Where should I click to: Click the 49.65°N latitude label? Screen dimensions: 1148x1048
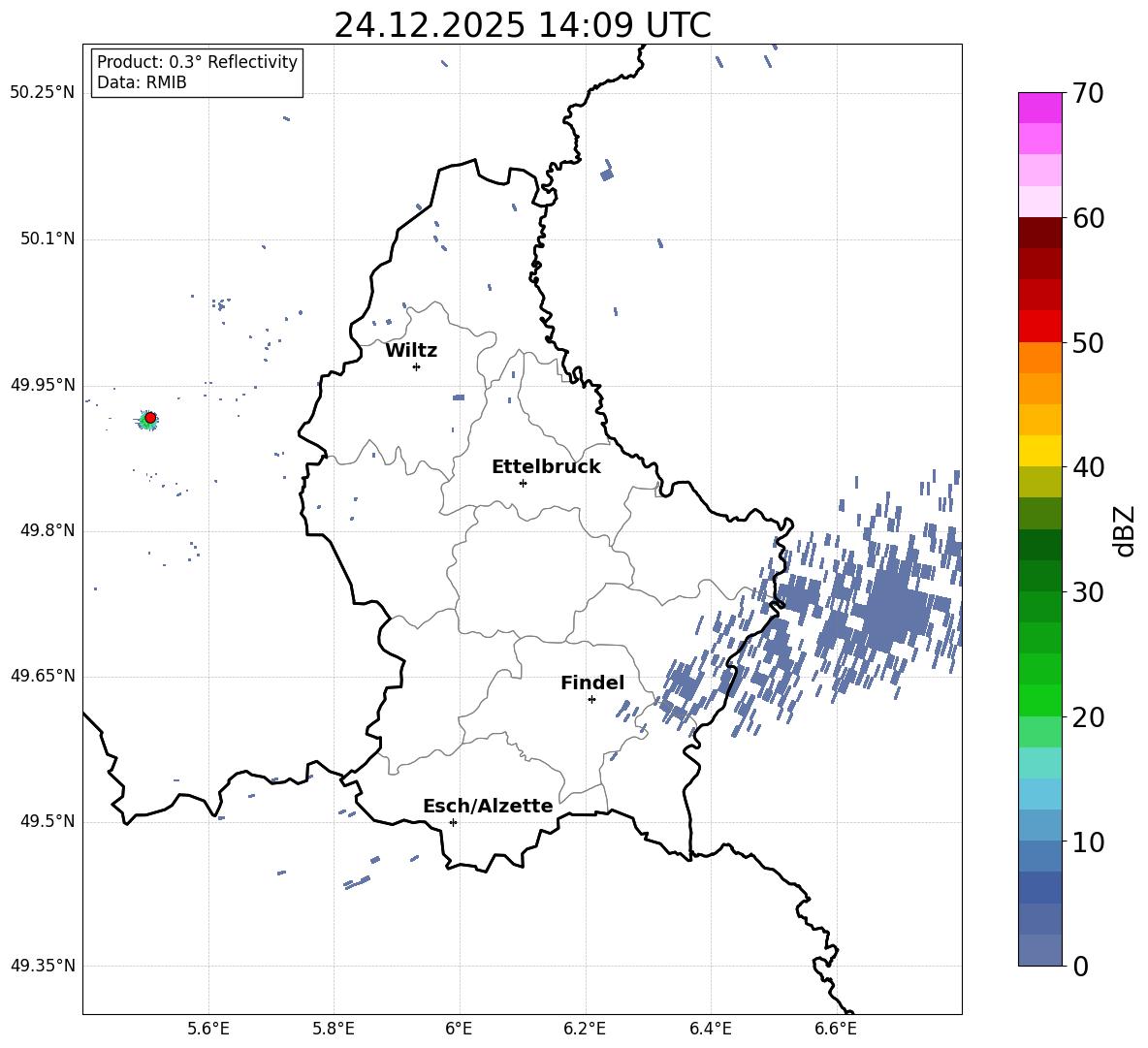(x=42, y=676)
